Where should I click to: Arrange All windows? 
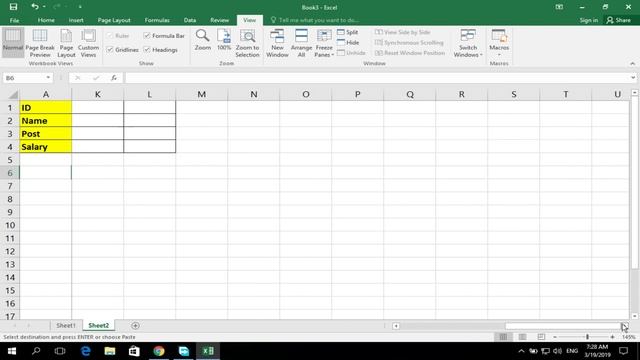[301, 43]
